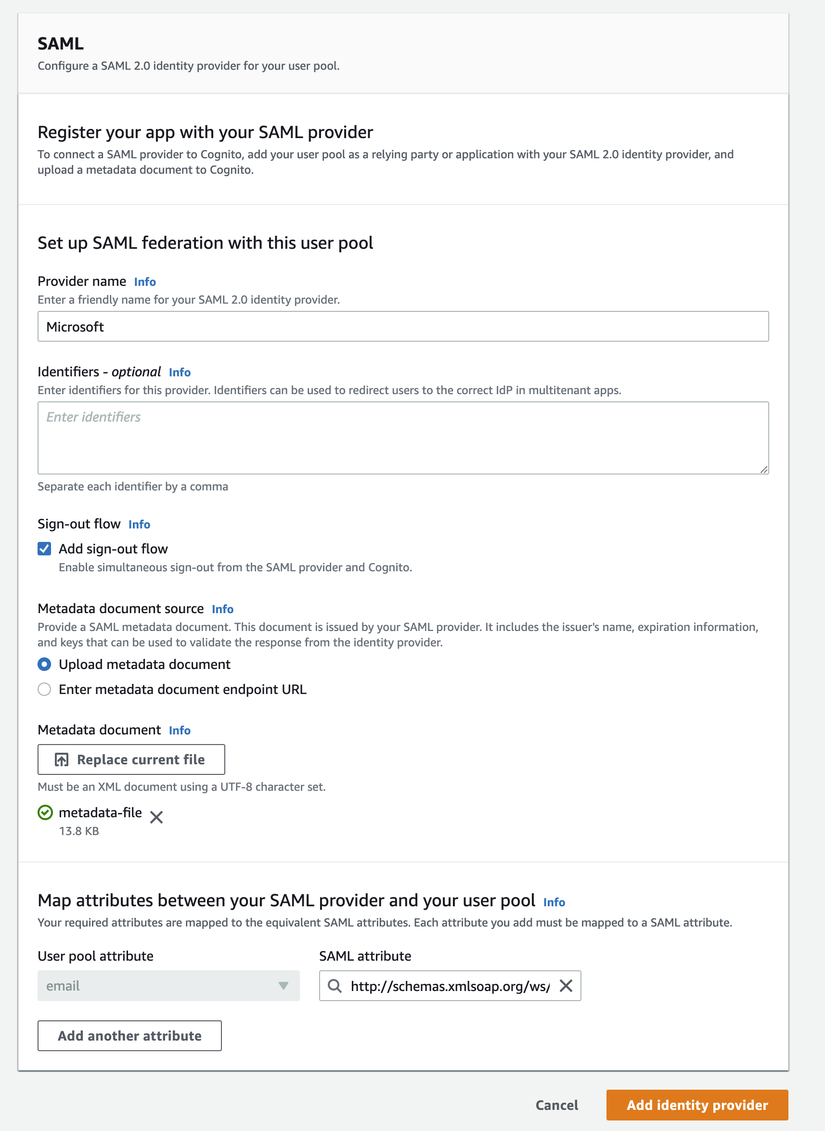Viewport: 825px width, 1131px height.
Task: Click the Identifiers text area
Action: tap(403, 438)
